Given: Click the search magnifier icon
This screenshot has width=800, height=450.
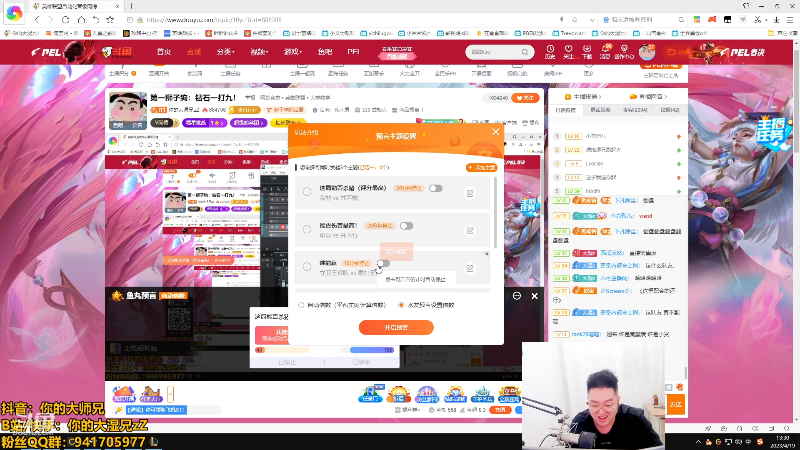Looking at the screenshot, I should [x=525, y=52].
